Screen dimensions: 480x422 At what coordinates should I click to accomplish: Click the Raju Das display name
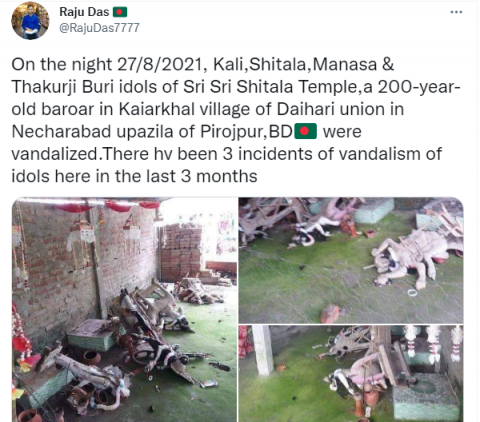pos(84,12)
